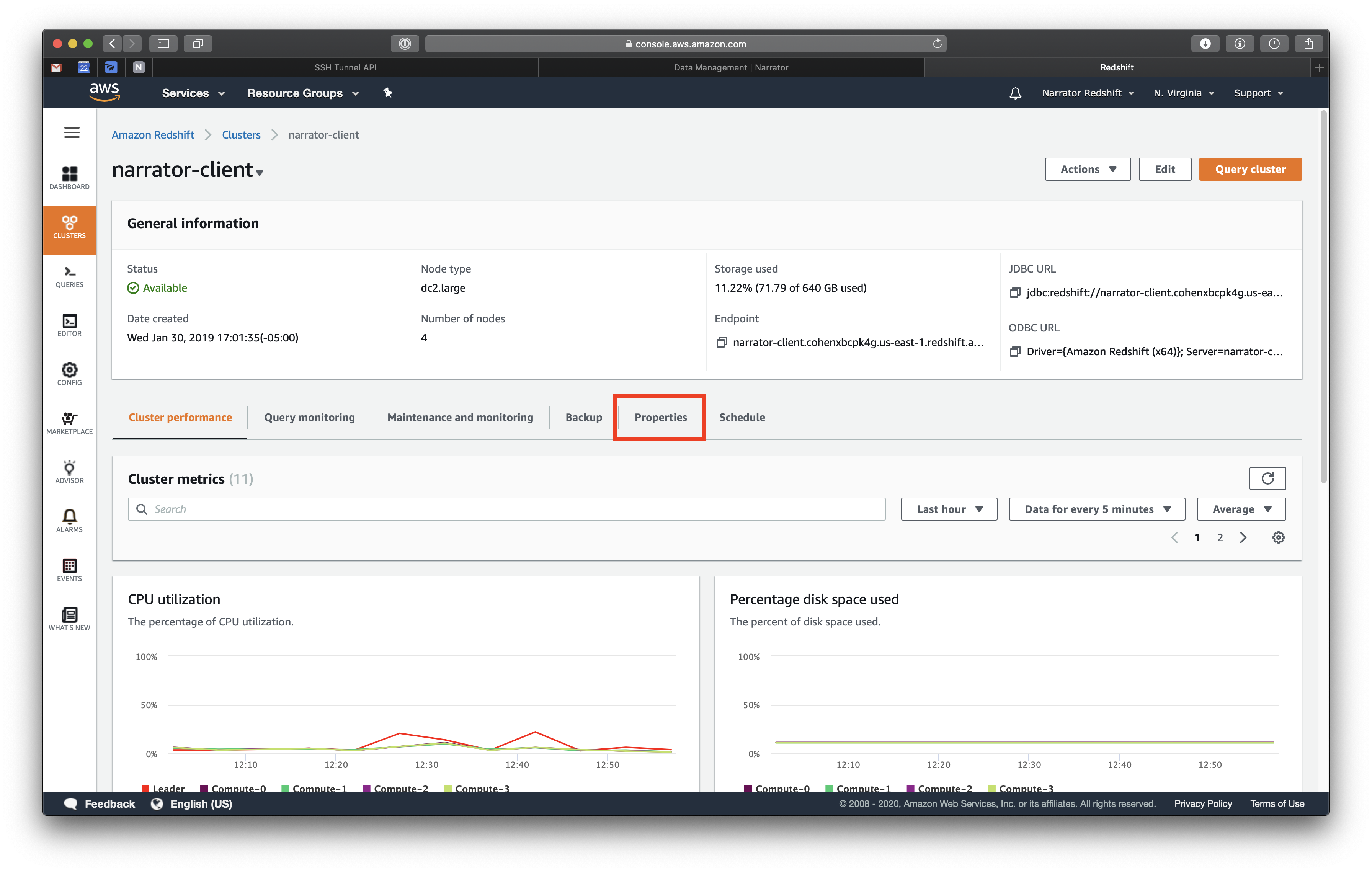Click the Query cluster button
The image size is (1372, 872).
[x=1249, y=169]
